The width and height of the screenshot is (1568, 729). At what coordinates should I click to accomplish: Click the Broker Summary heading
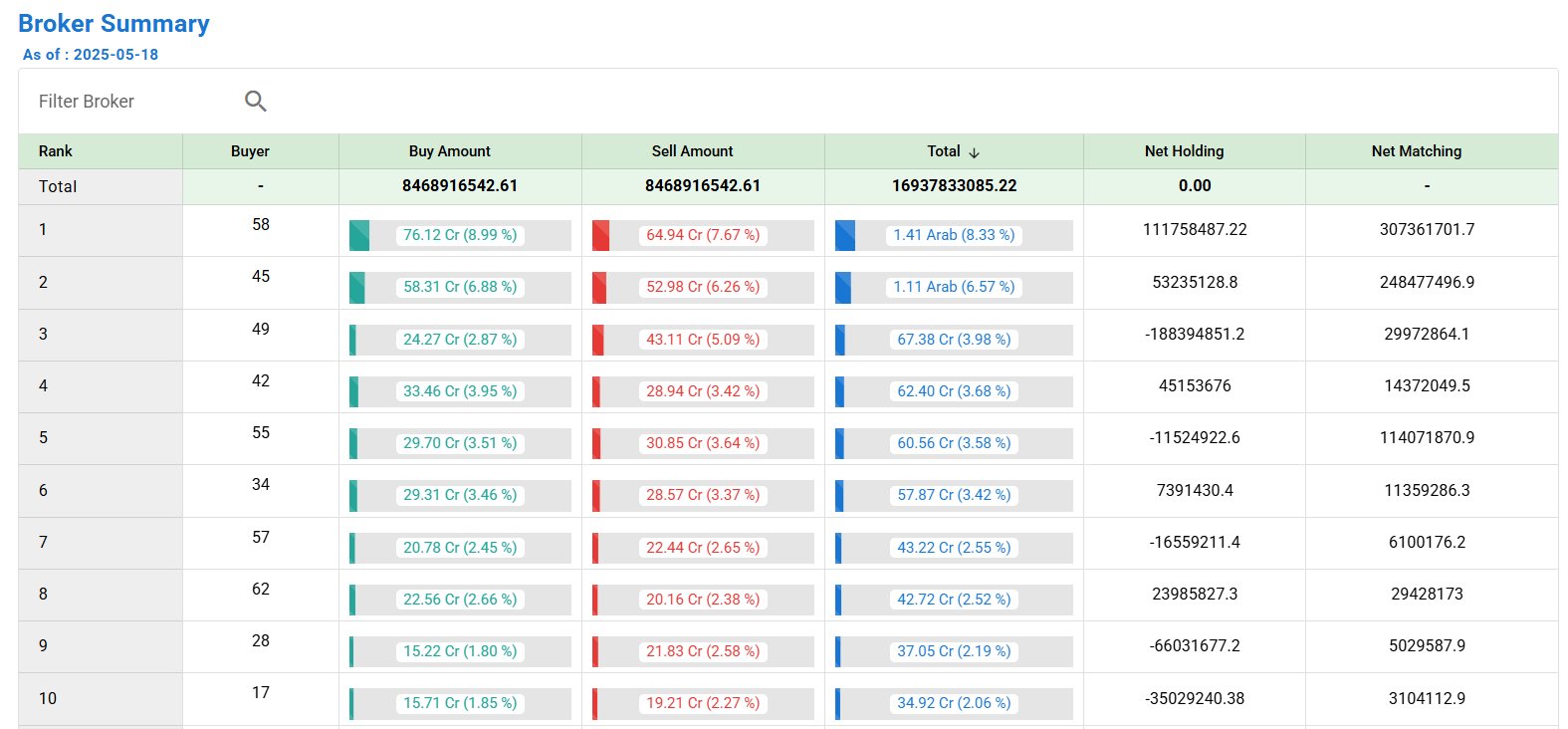pos(113,24)
